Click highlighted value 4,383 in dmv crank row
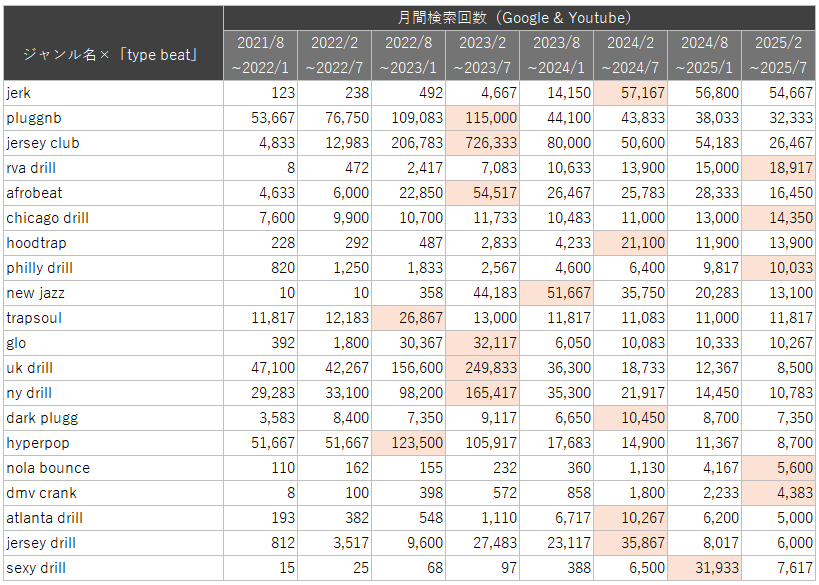The height and width of the screenshot is (585, 819). coord(779,493)
